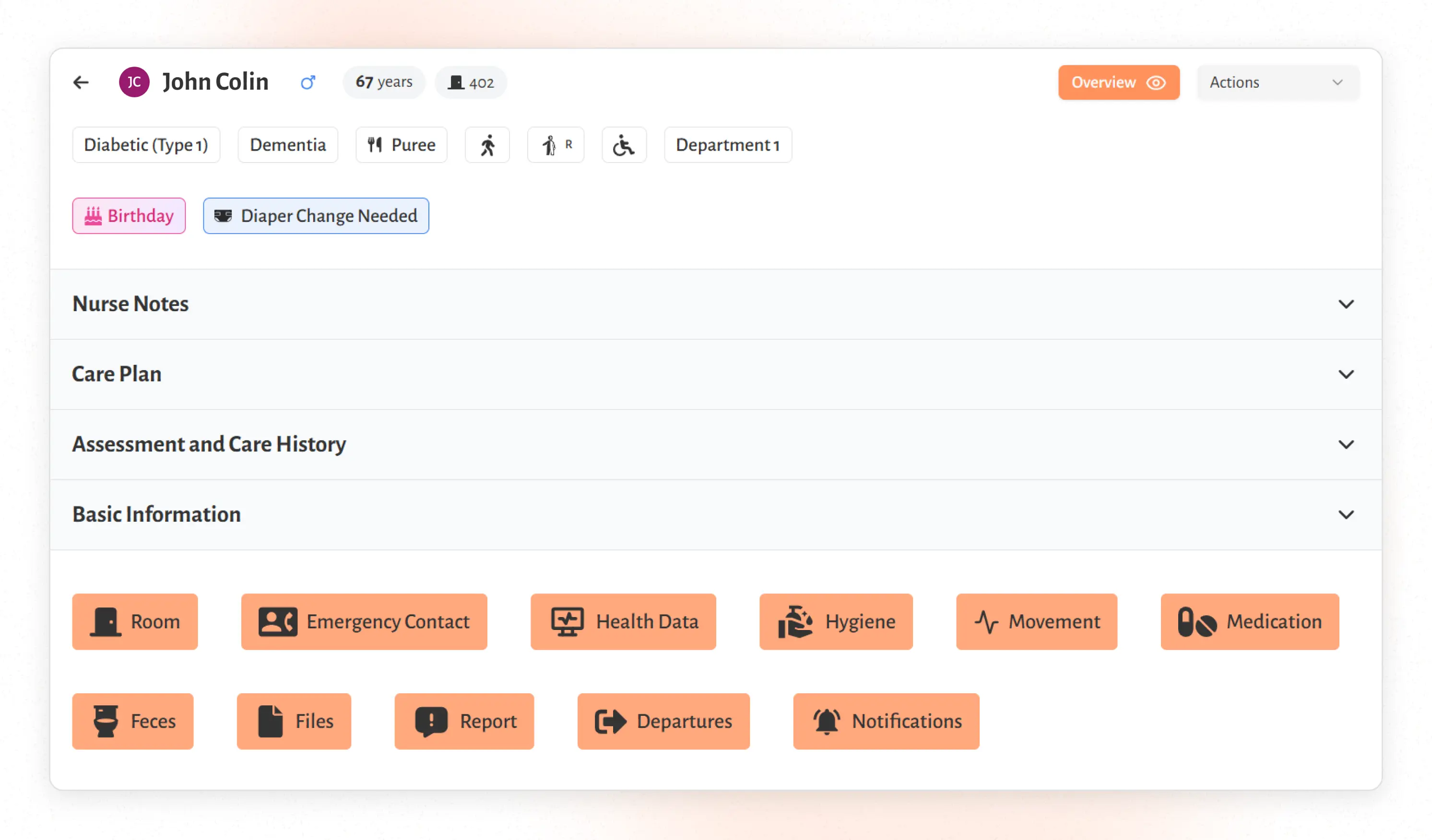Select the Department 1 tag
Viewport: 1432px width, 840px height.
point(728,145)
